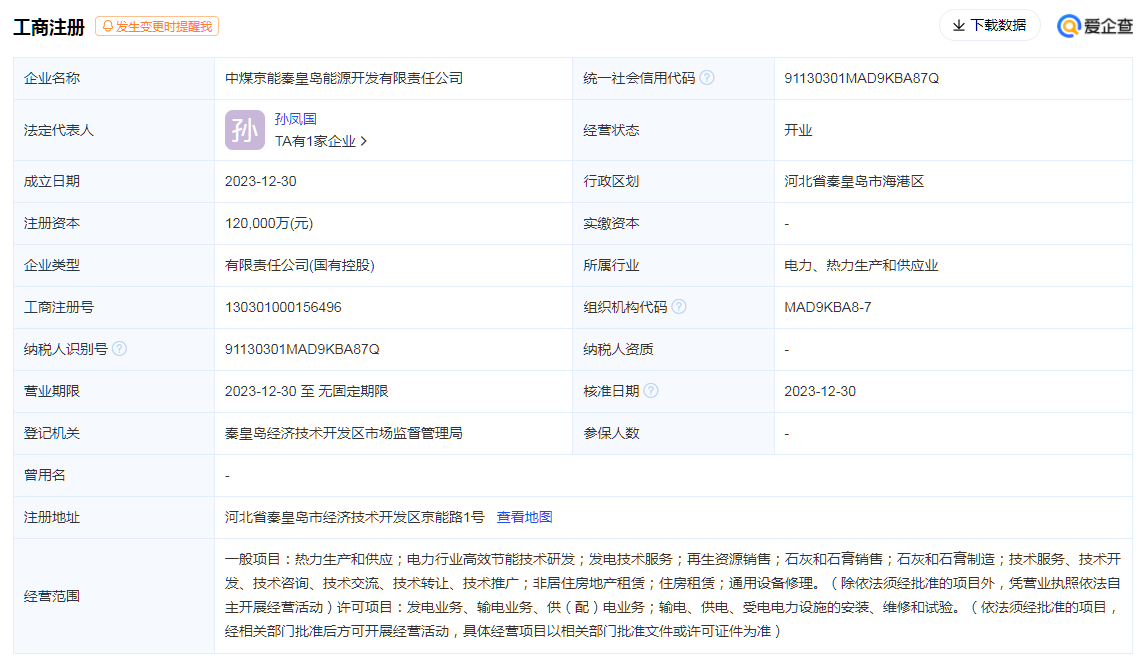This screenshot has height=670, width=1140.
Task: Select the credit code 91130301MAD9KBA87Q in top row
Action: 862,78
